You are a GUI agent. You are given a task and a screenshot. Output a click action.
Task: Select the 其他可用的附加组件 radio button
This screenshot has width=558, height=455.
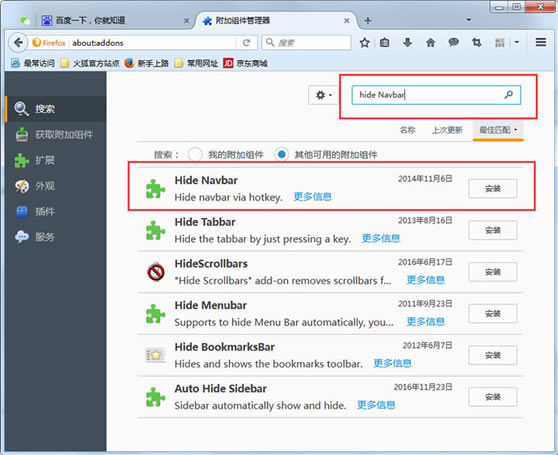(x=281, y=154)
